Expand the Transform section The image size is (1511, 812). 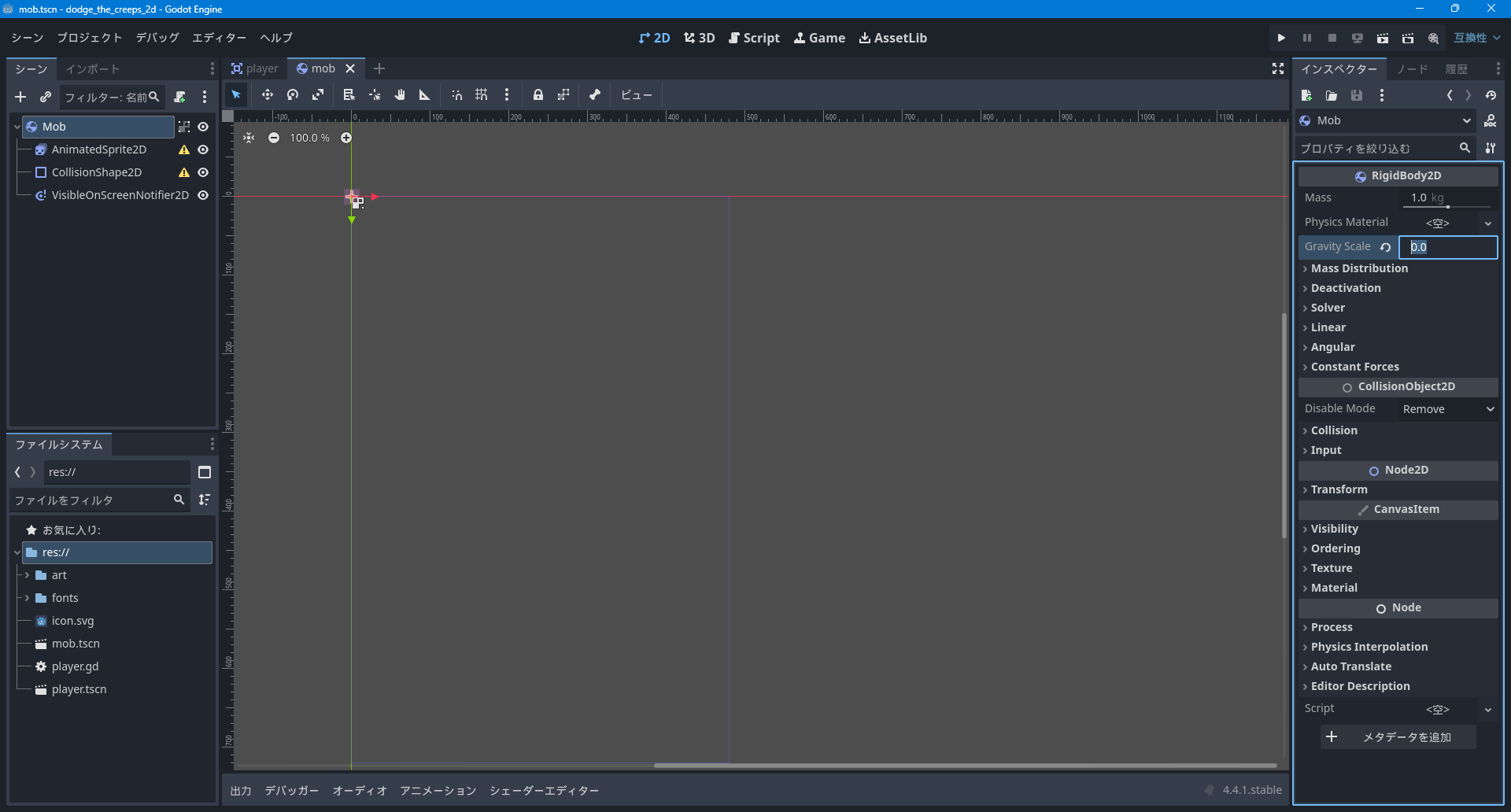[1398, 489]
